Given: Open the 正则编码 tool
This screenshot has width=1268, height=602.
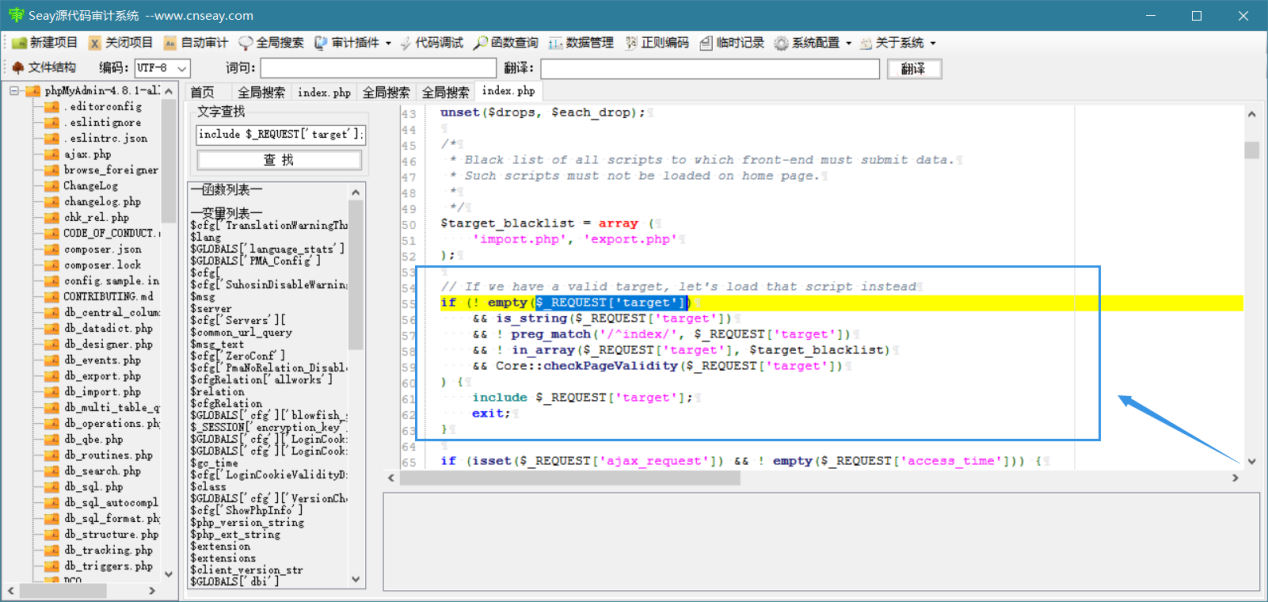Looking at the screenshot, I should 657,43.
